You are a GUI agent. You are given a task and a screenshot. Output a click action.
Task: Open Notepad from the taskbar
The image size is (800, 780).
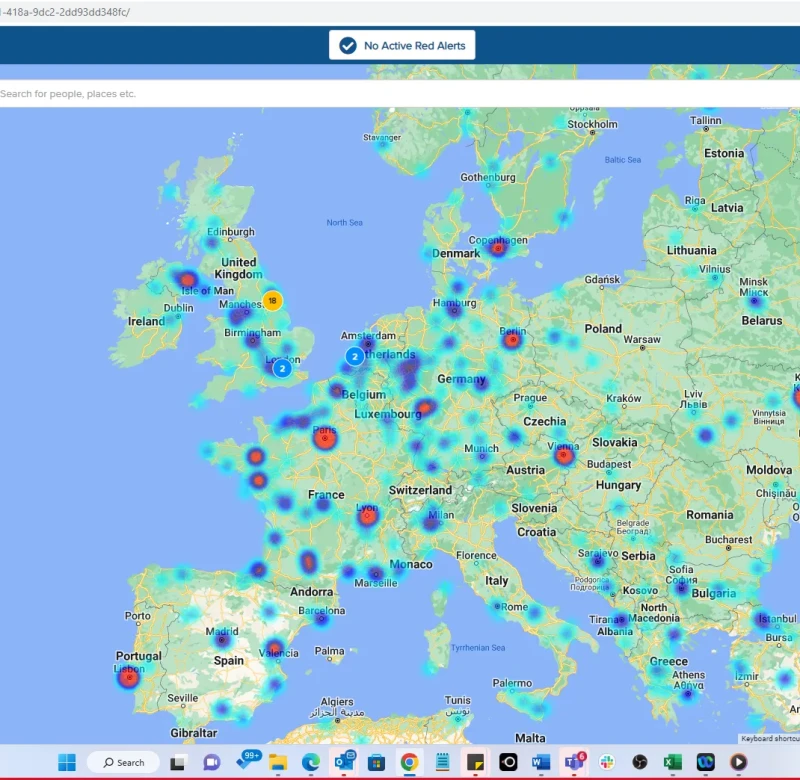pyautogui.click(x=442, y=762)
